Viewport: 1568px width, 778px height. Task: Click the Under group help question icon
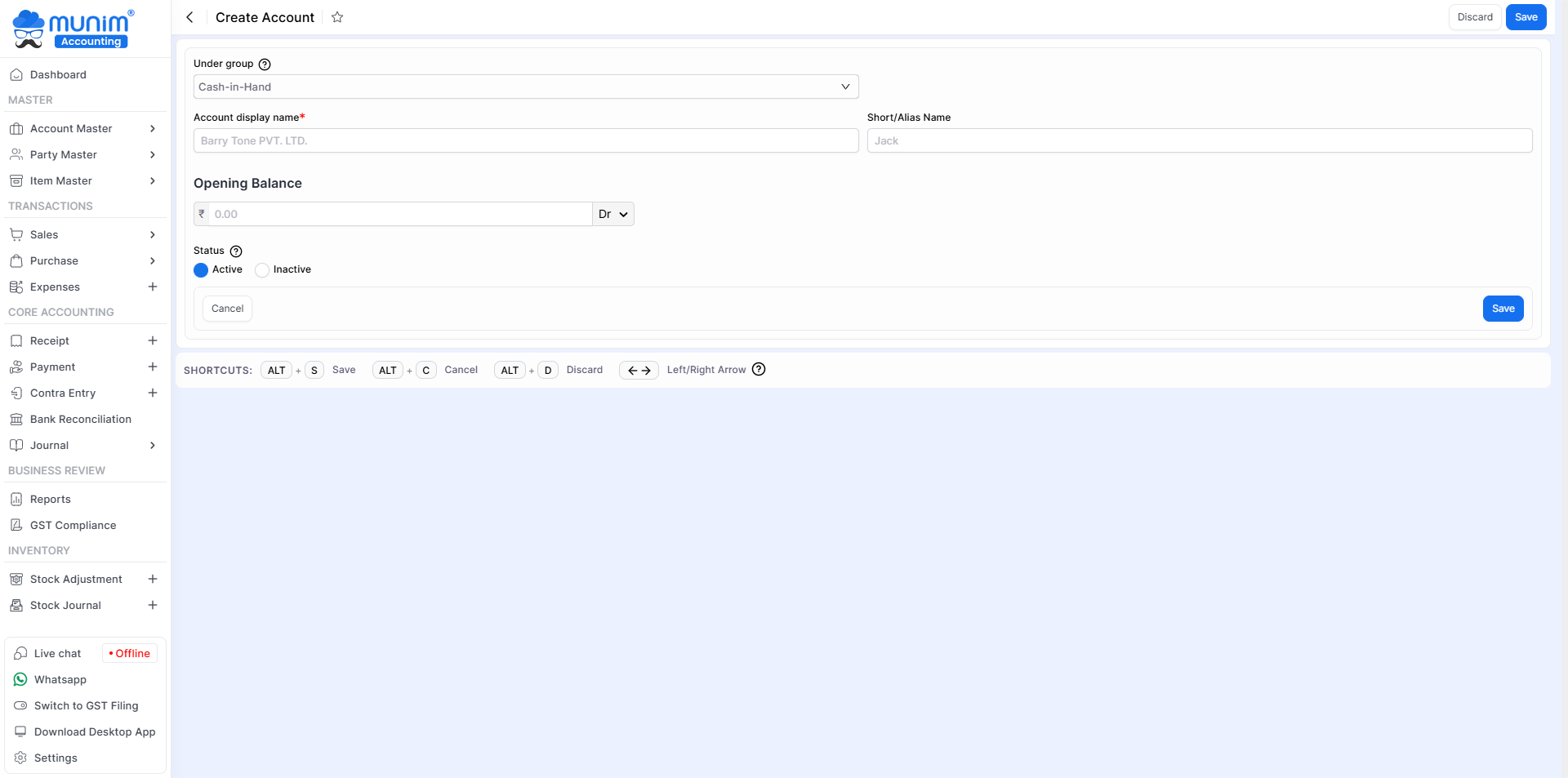[x=265, y=64]
